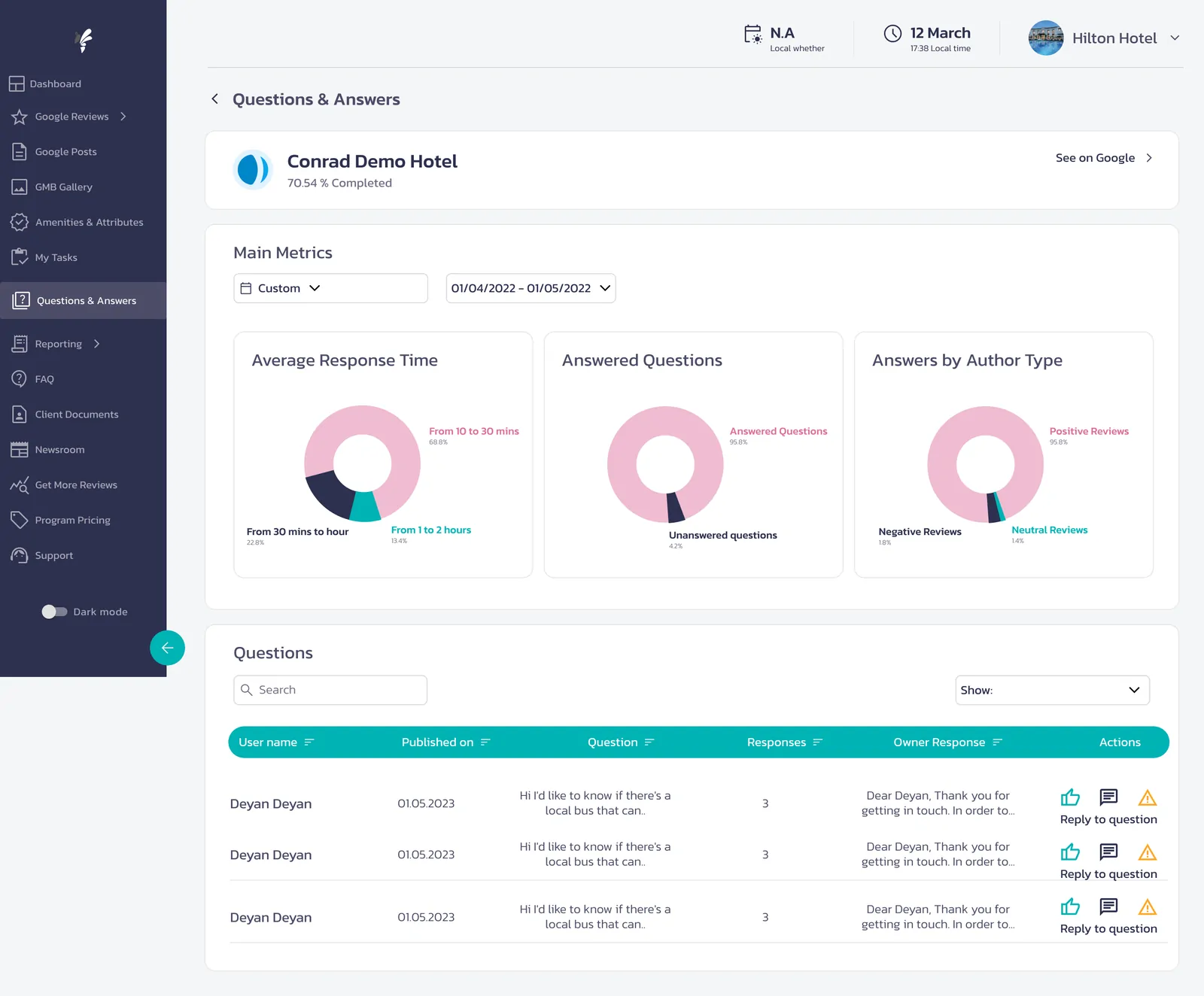Click the Hilton Hotel profile avatar
Image resolution: width=1204 pixels, height=996 pixels.
point(1046,38)
